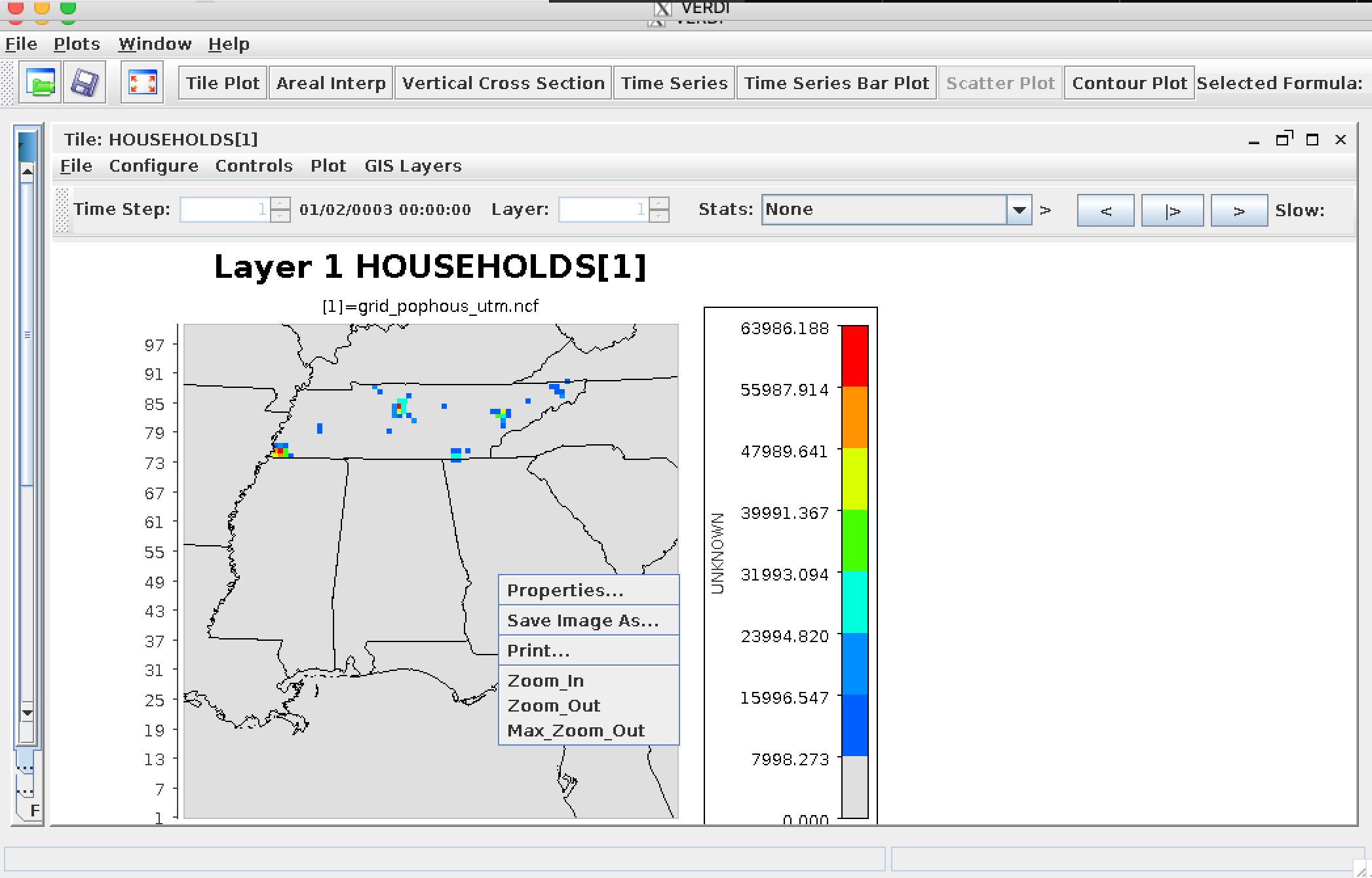Click the Contour Plot button
Screen dimensions: 1372x878
1129,83
